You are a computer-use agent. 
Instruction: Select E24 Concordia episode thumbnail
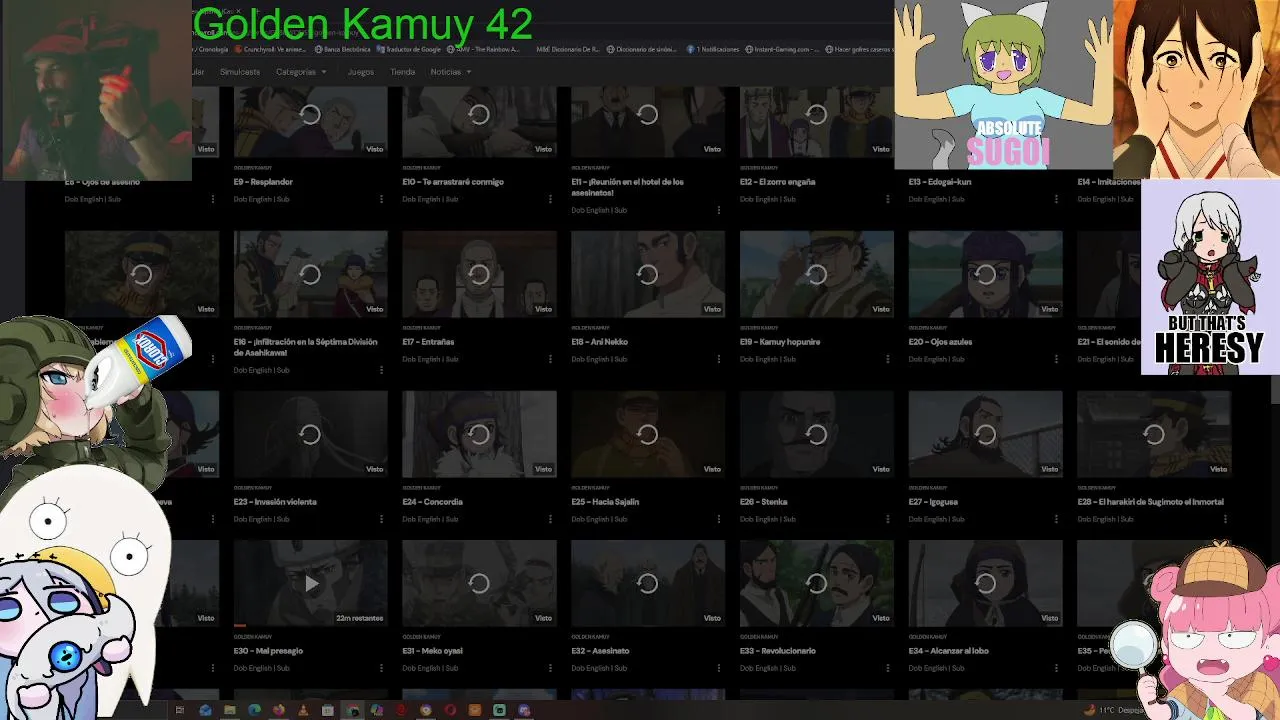pyautogui.click(x=479, y=434)
